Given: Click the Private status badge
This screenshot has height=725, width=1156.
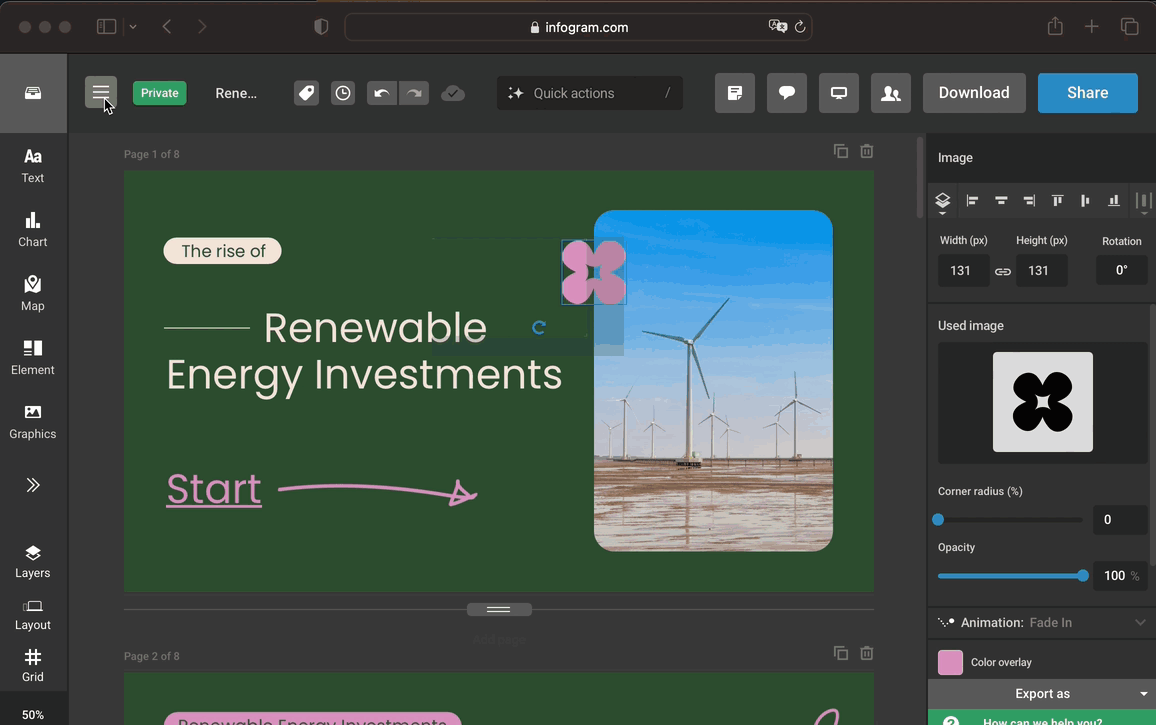Looking at the screenshot, I should click(x=159, y=93).
